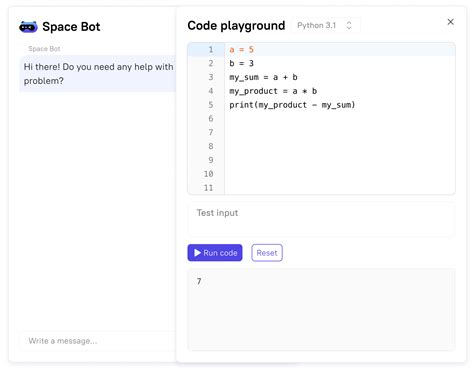
Task: Click the Space Bot sender label
Action: click(44, 49)
